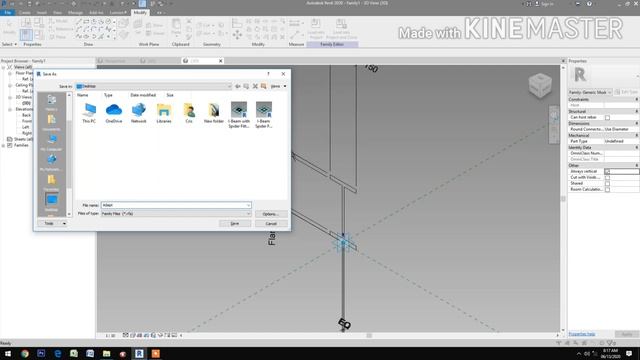Select Sheets (all) in Project Browser
This screenshot has height=360, width=640.
pos(22,139)
